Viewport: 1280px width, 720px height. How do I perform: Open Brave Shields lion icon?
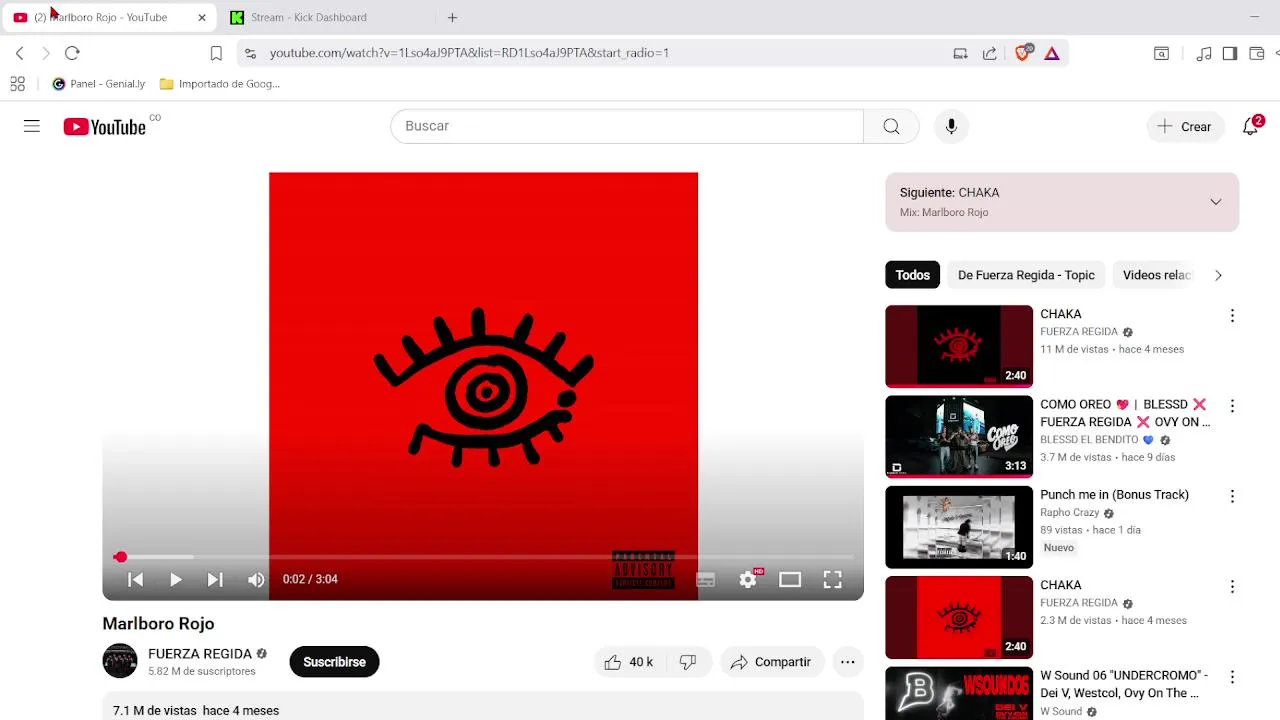click(x=1022, y=53)
